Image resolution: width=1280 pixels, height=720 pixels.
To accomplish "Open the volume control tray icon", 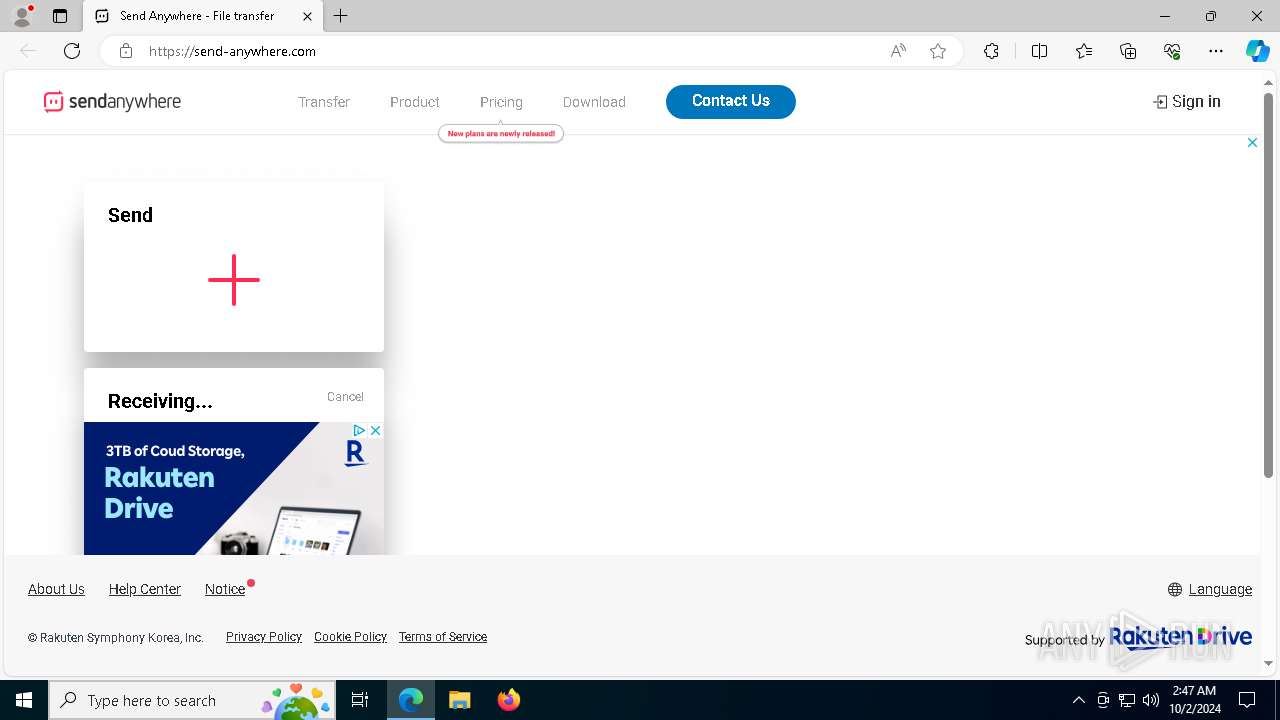I will [x=1151, y=700].
